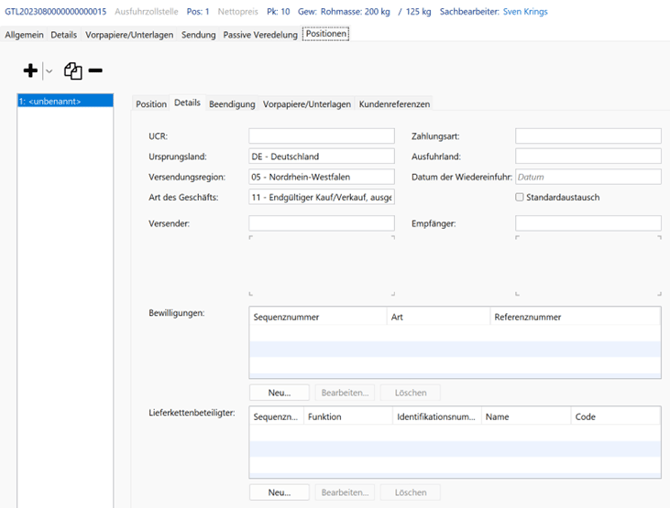This screenshot has height=508, width=670.
Task: Click the Empfänger input field
Action: pos(588,223)
